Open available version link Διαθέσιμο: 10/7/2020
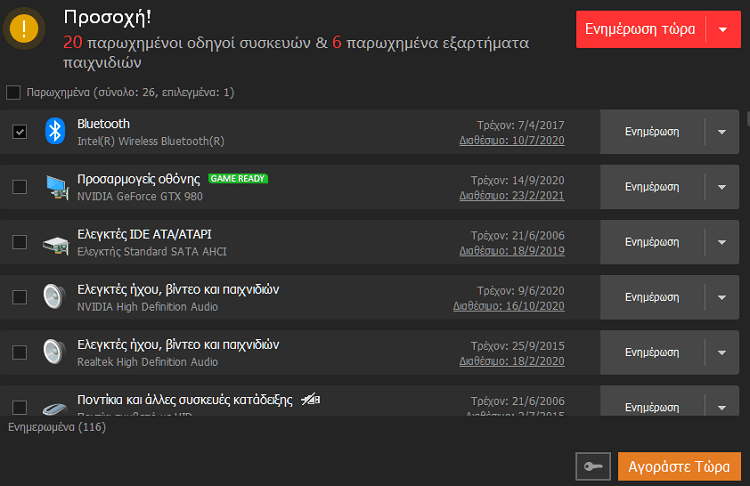Viewport: 750px width, 486px height. 512,140
